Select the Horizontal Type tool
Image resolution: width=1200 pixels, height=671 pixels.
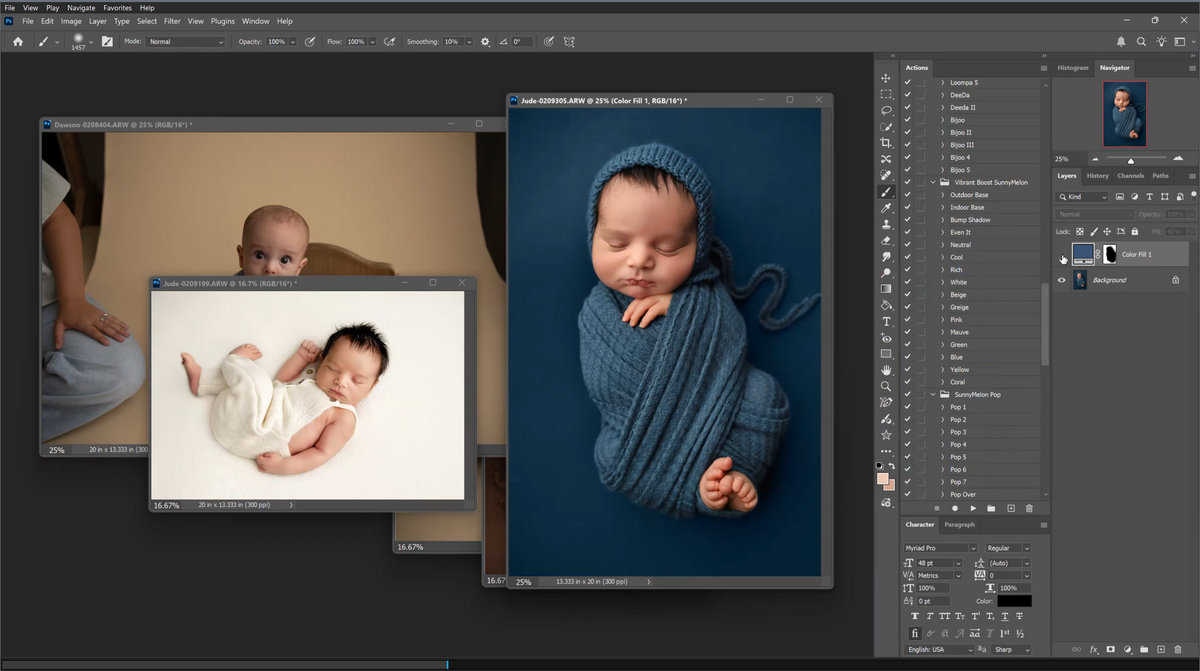[x=886, y=322]
